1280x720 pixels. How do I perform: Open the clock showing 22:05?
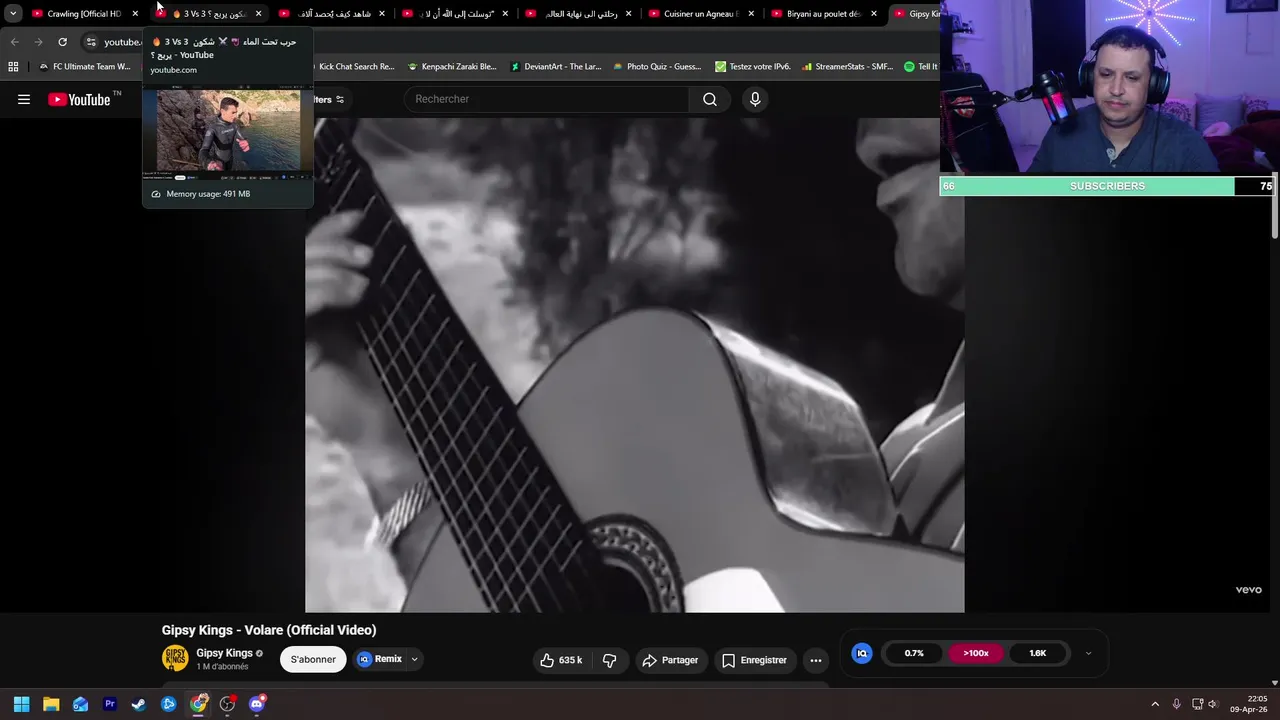[1250, 704]
